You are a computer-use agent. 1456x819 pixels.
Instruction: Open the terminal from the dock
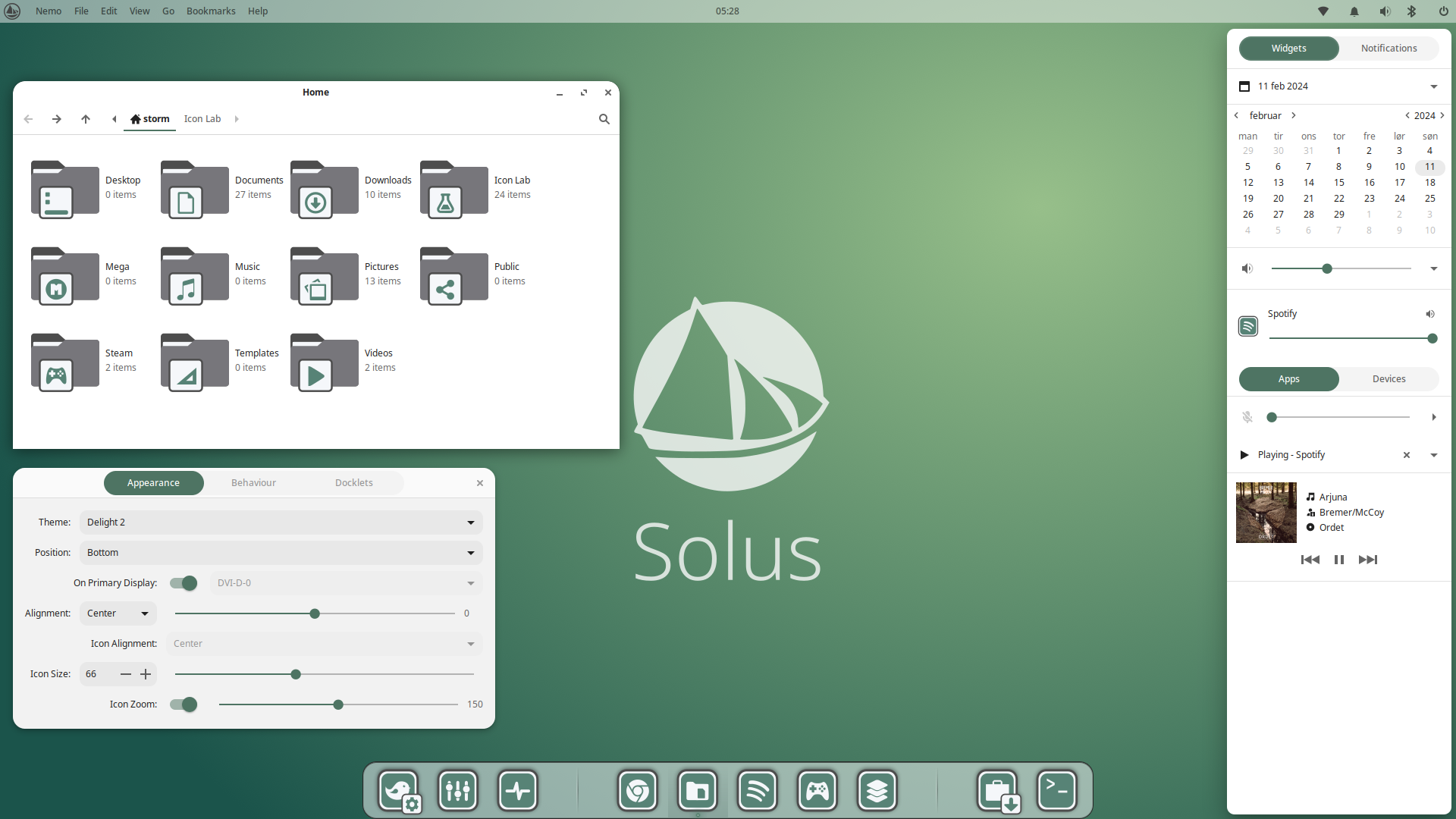tap(1057, 790)
